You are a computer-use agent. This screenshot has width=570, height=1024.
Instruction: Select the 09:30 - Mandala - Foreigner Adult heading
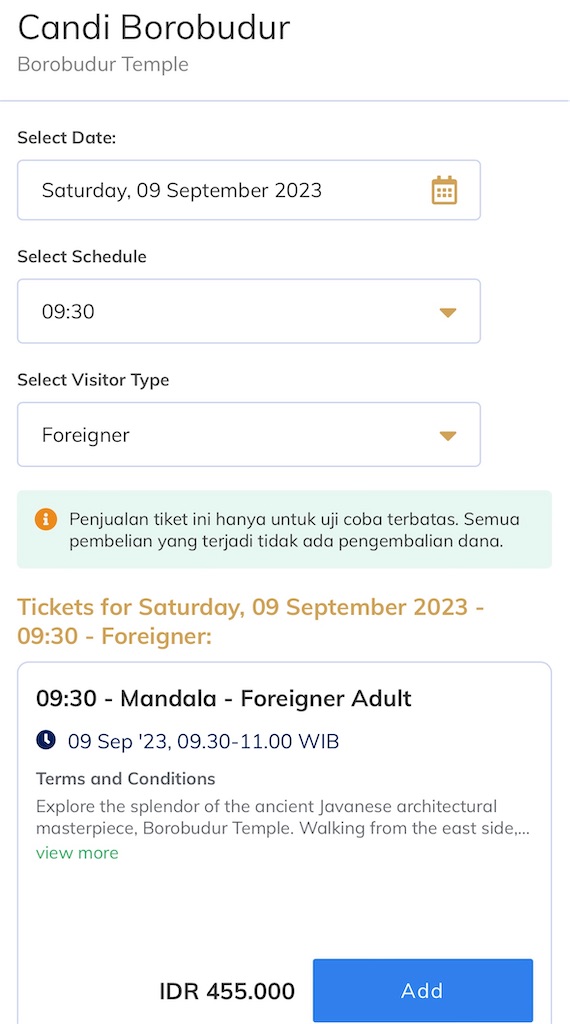pyautogui.click(x=224, y=699)
